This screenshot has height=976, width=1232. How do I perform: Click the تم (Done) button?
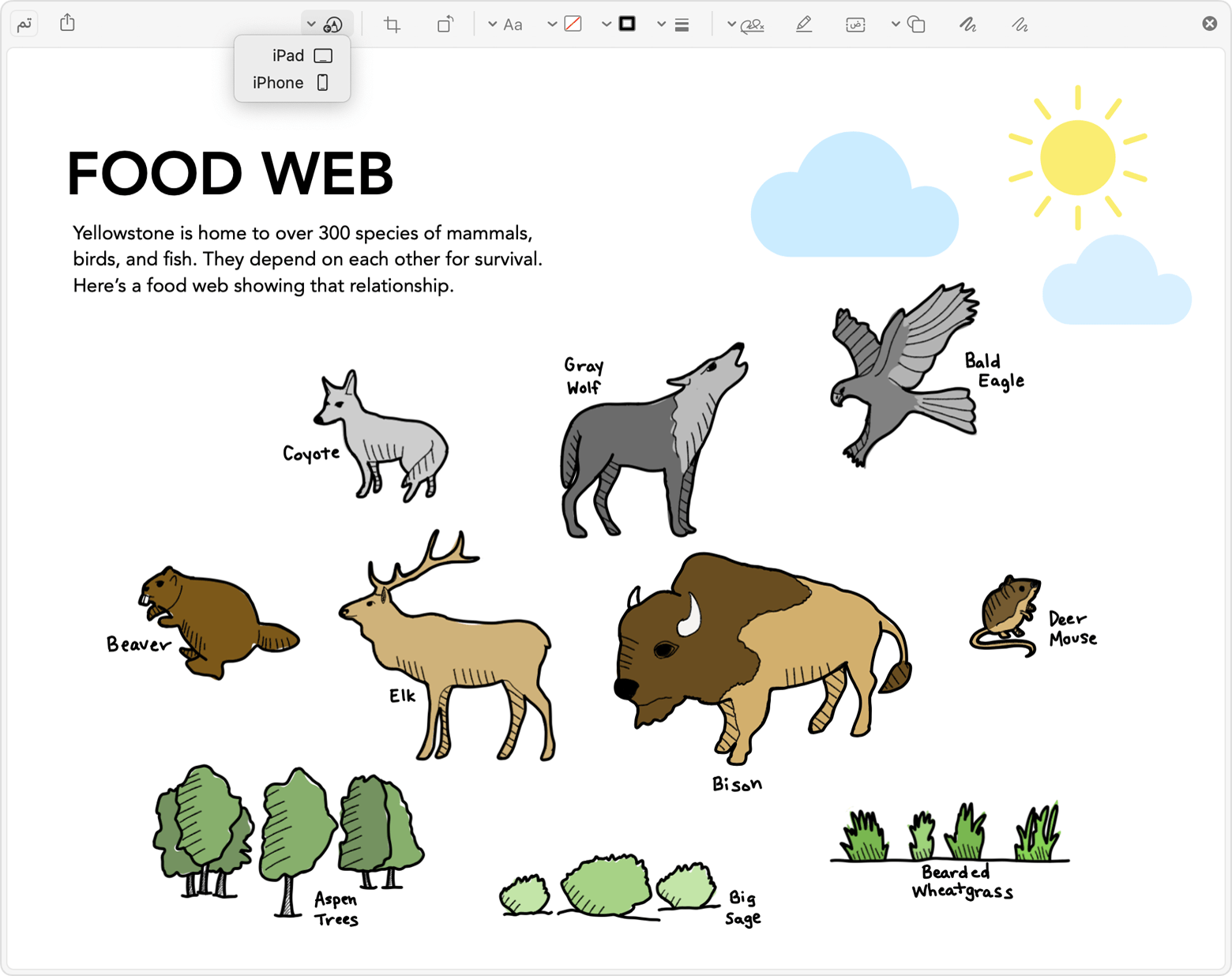24,24
